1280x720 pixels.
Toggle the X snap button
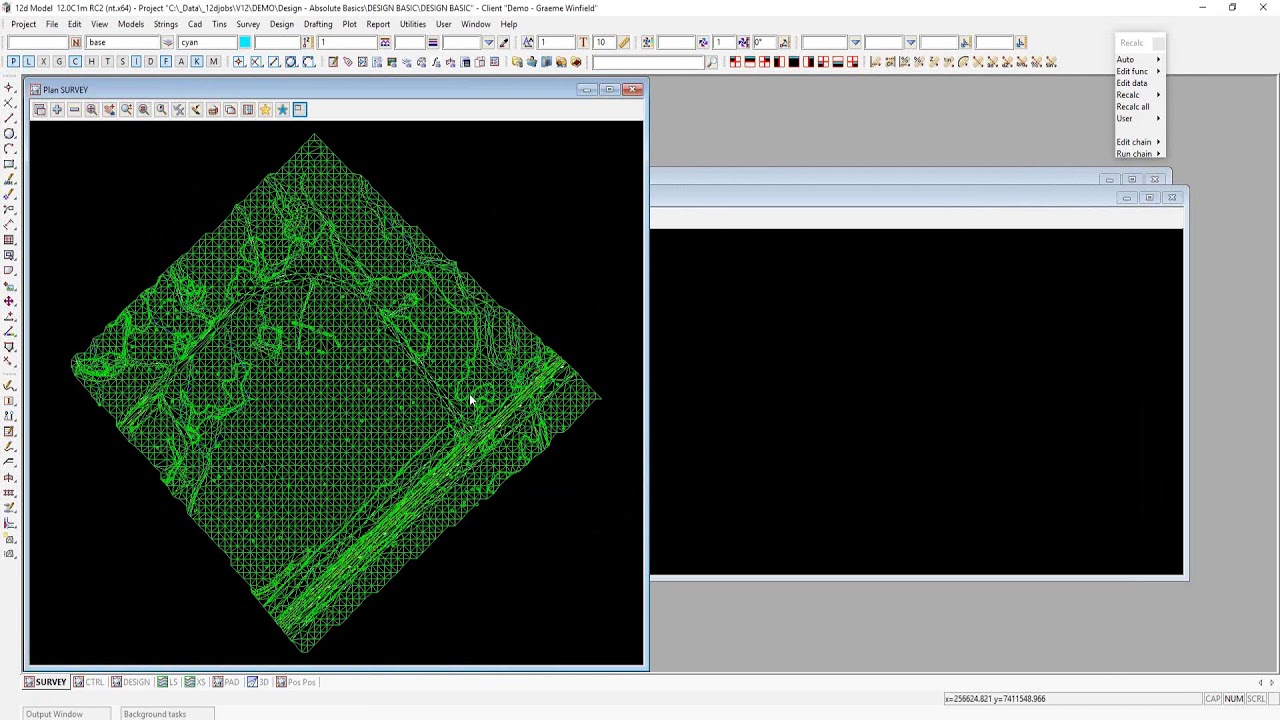43,62
